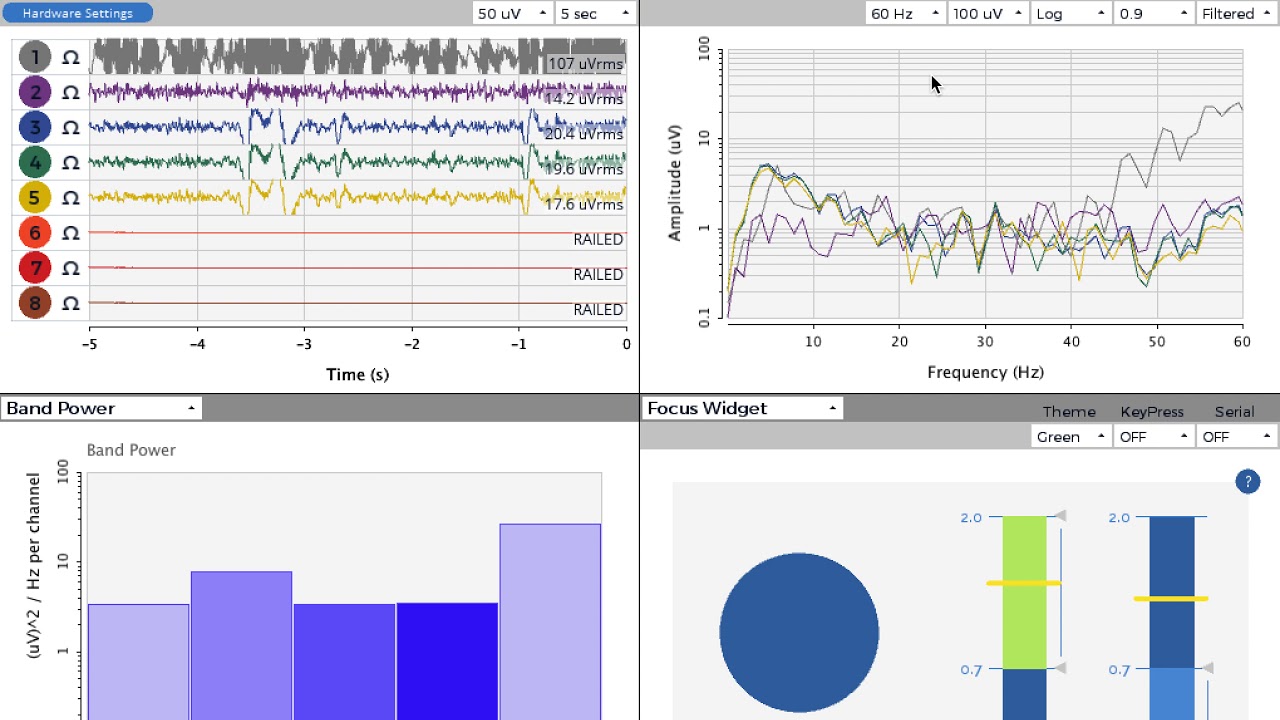Open the 60 Hz max frequency dropdown
The width and height of the screenshot is (1280, 720).
click(x=905, y=13)
